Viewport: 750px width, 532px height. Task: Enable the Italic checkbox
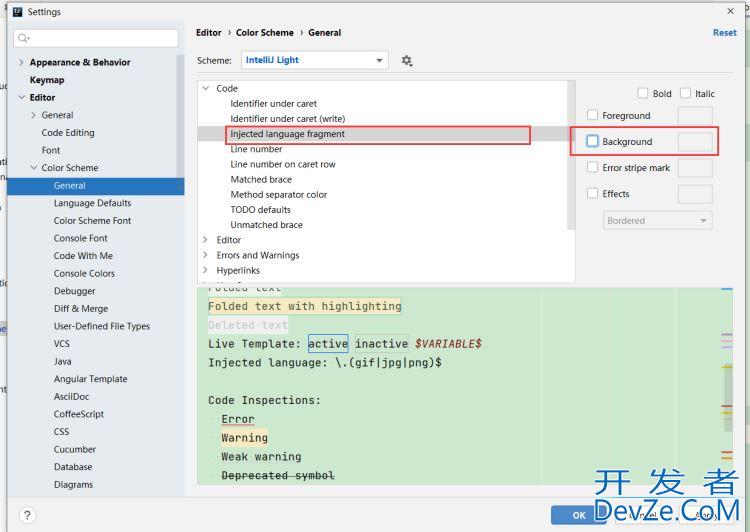click(x=685, y=93)
